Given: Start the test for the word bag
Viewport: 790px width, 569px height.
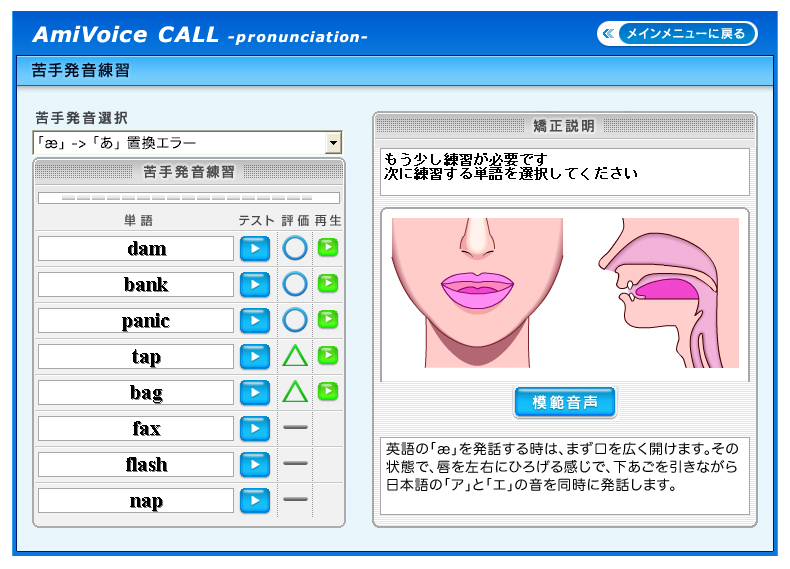Looking at the screenshot, I should (x=255, y=393).
